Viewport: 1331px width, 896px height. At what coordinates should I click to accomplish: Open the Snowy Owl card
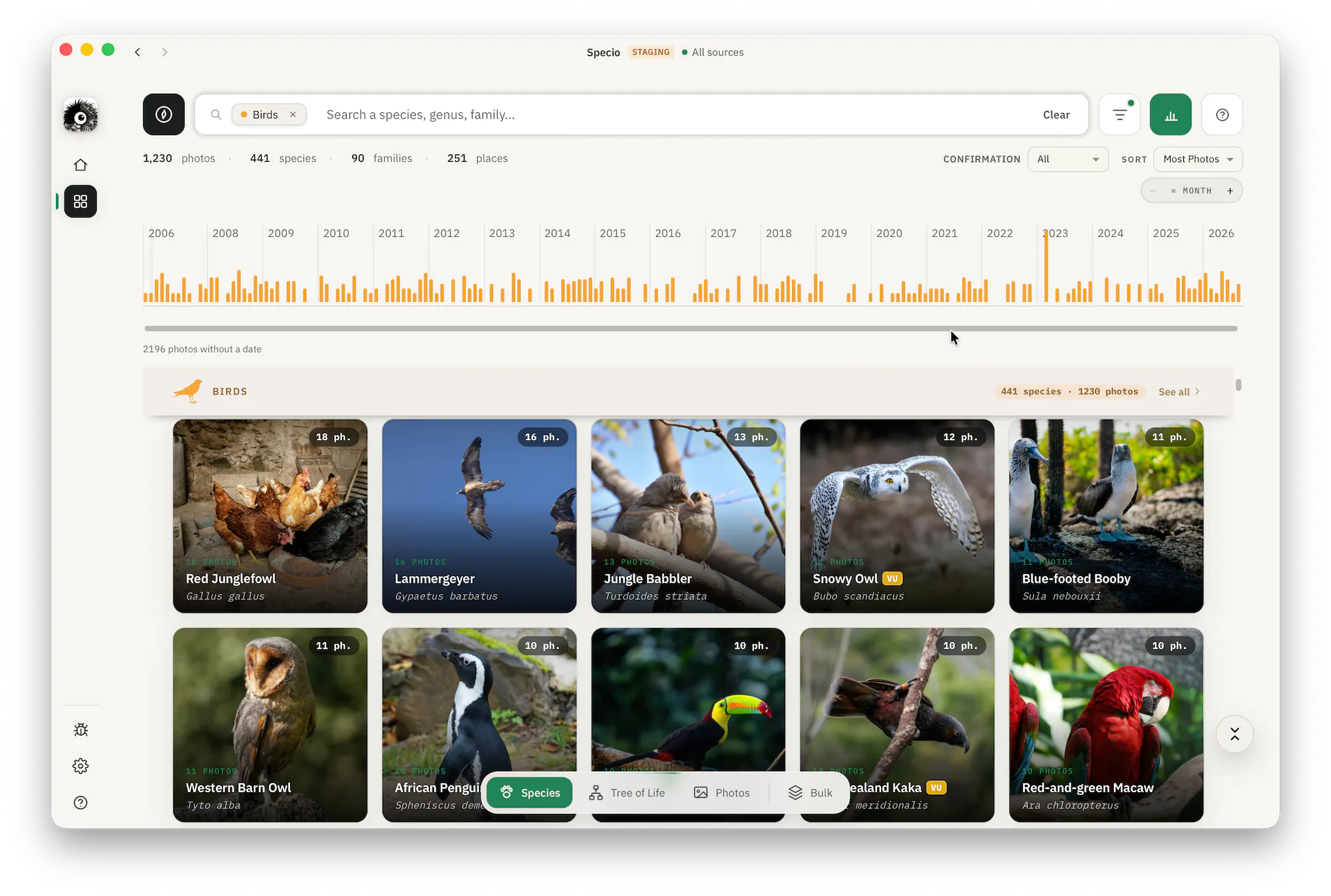tap(897, 516)
